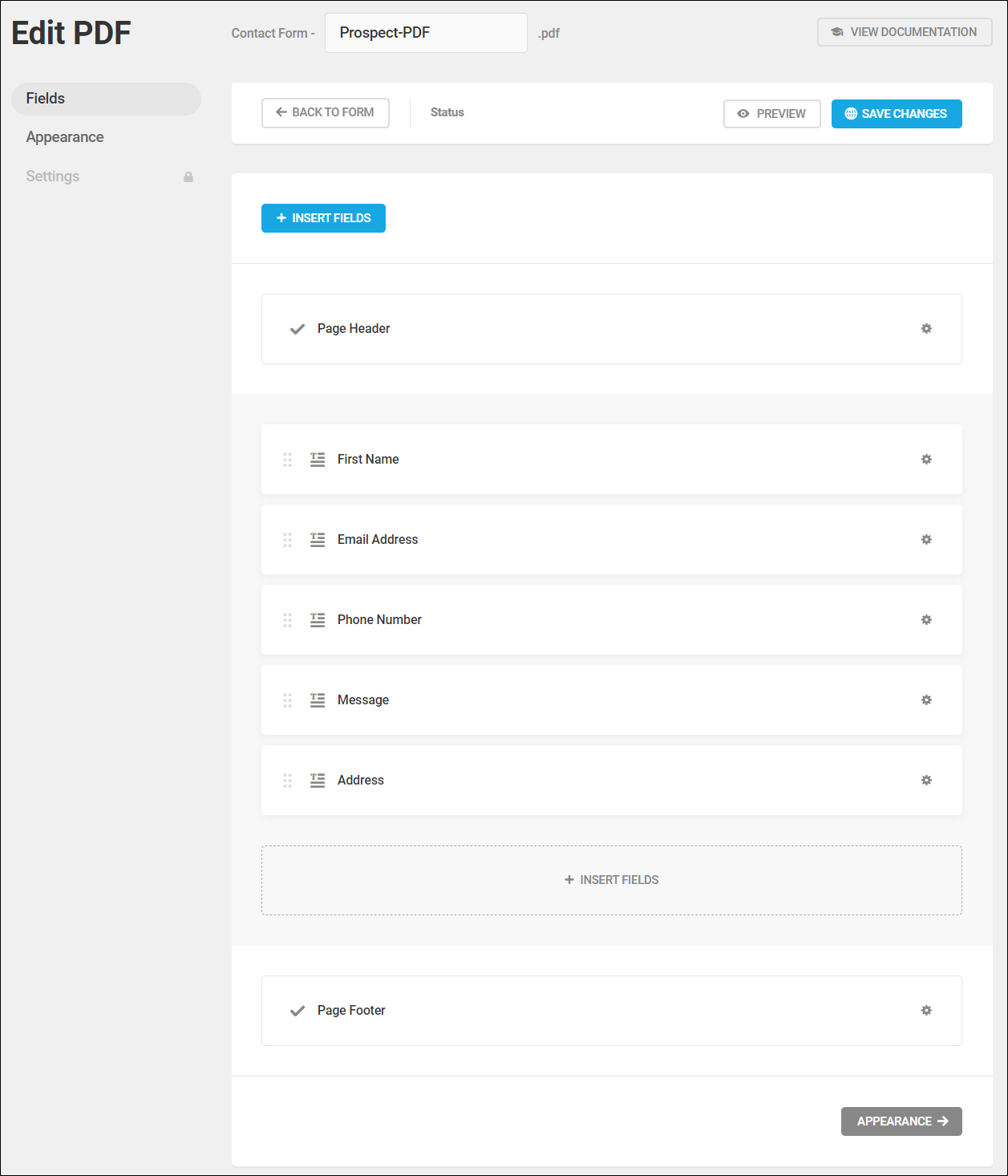Grab the drag handle of Email Address row
Screen dimensions: 1008x1176
[287, 540]
